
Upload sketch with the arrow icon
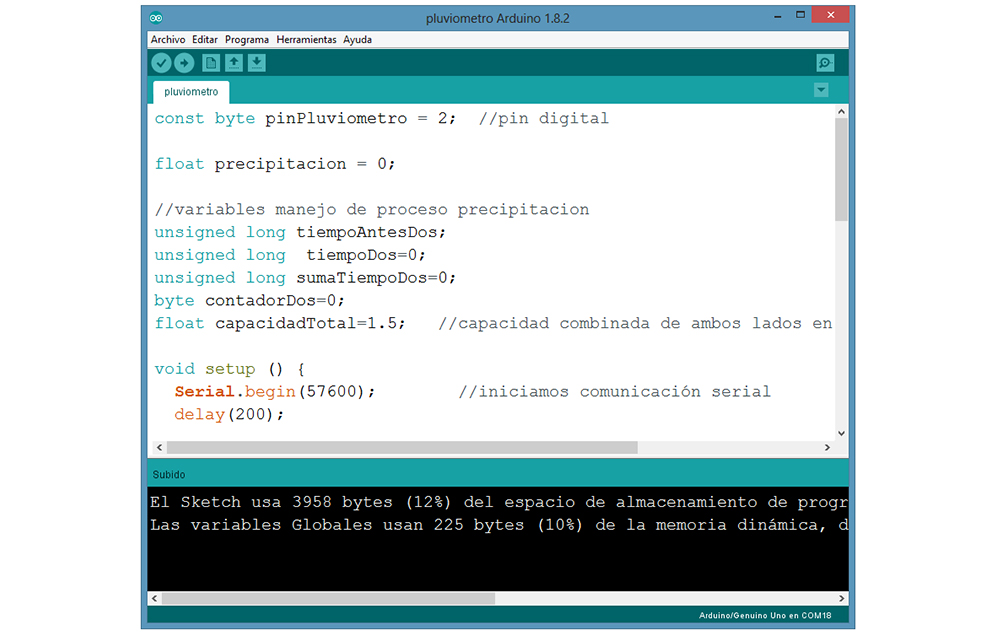click(184, 63)
